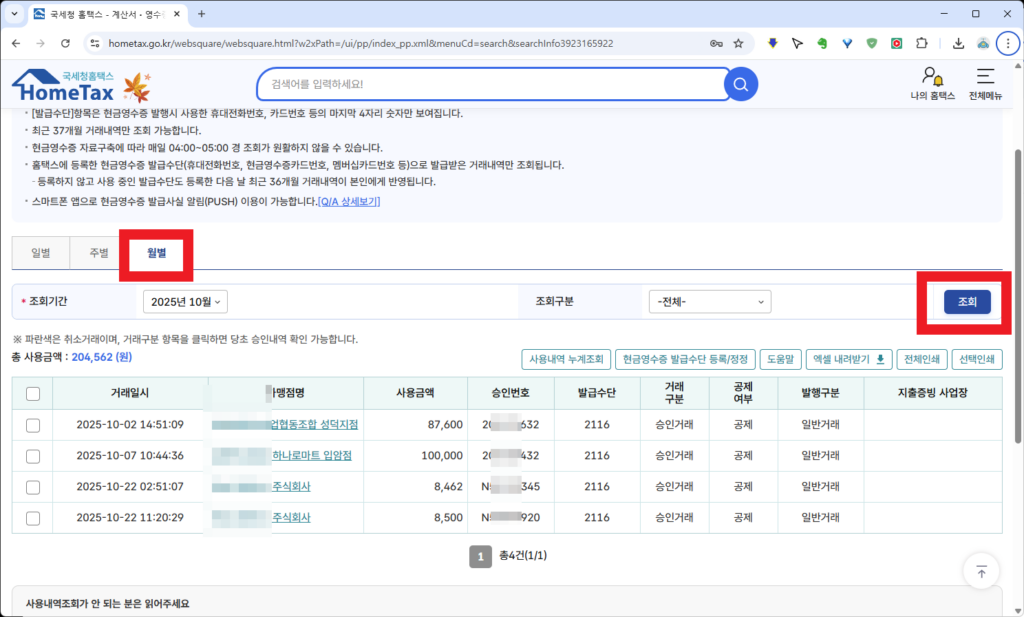Open 나의 홈택스 user icon
The image size is (1024, 617).
coord(932,79)
